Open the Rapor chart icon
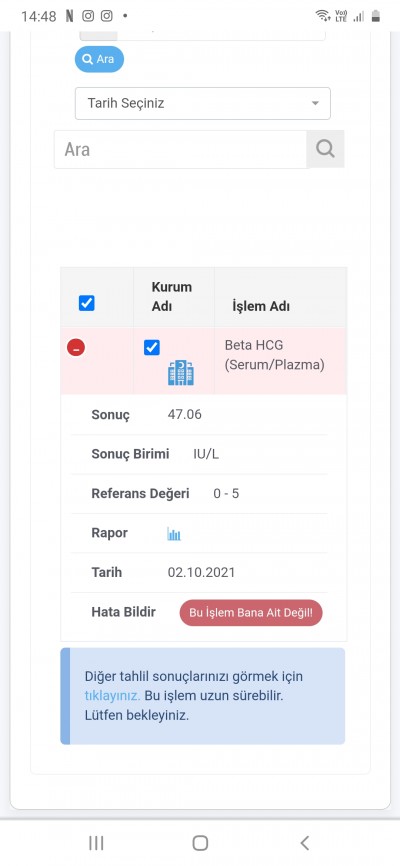The image size is (400, 866). [x=174, y=534]
